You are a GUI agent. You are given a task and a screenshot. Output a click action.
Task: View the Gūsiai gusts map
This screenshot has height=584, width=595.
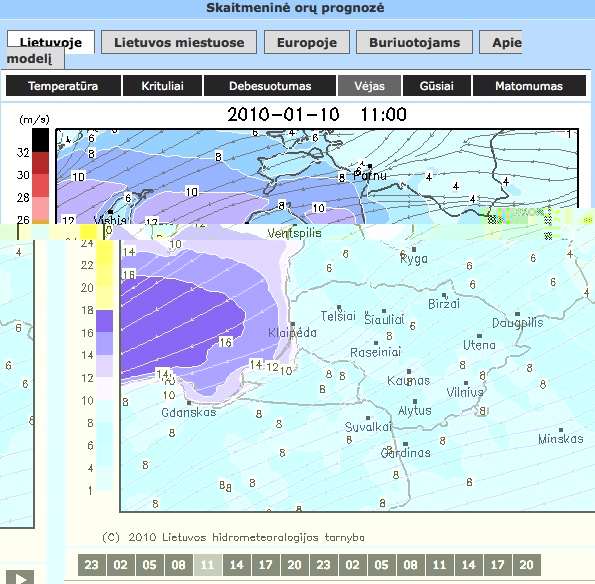coord(437,86)
